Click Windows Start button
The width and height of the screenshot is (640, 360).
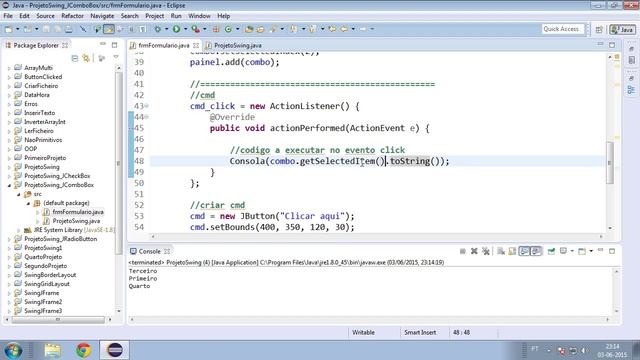pyautogui.click(x=13, y=350)
